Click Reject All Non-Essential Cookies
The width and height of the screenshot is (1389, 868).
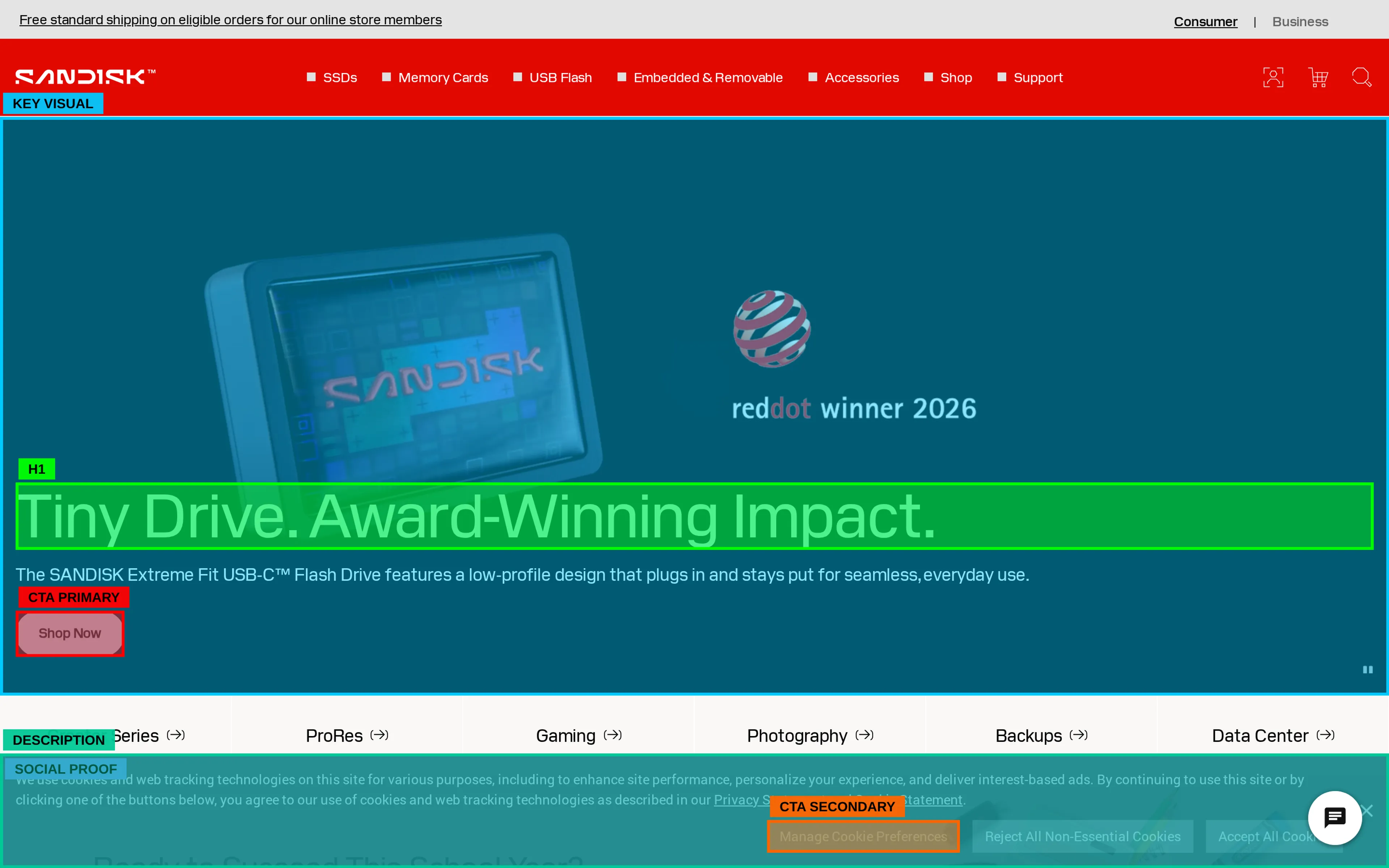click(1083, 837)
